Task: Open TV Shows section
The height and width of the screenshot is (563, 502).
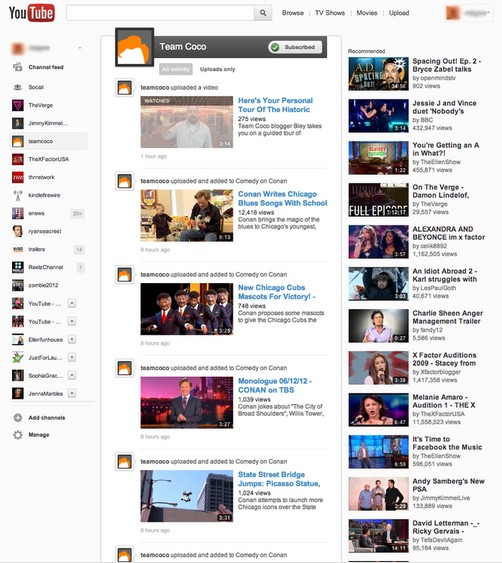Action: coord(330,13)
